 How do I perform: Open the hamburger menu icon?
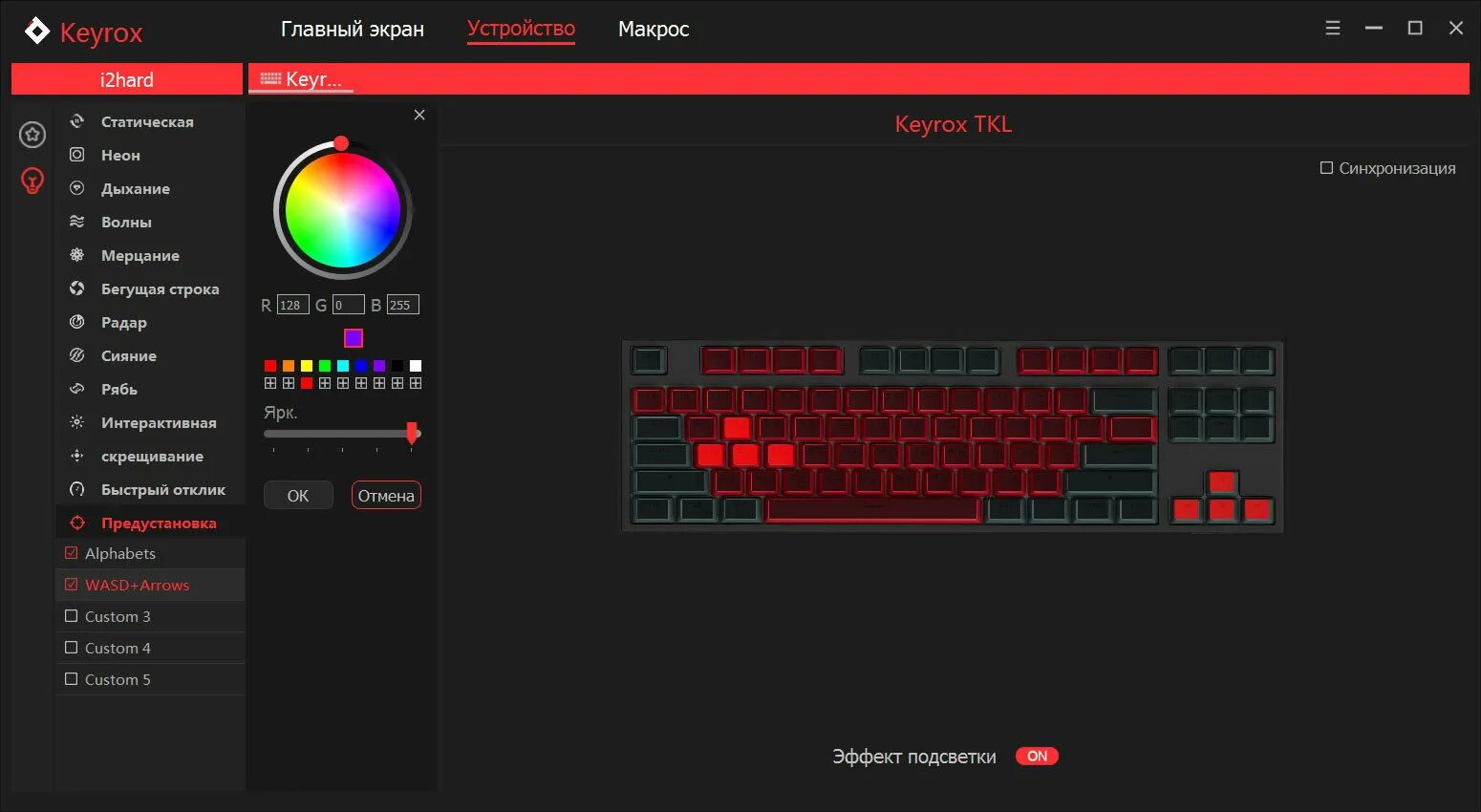[1333, 28]
